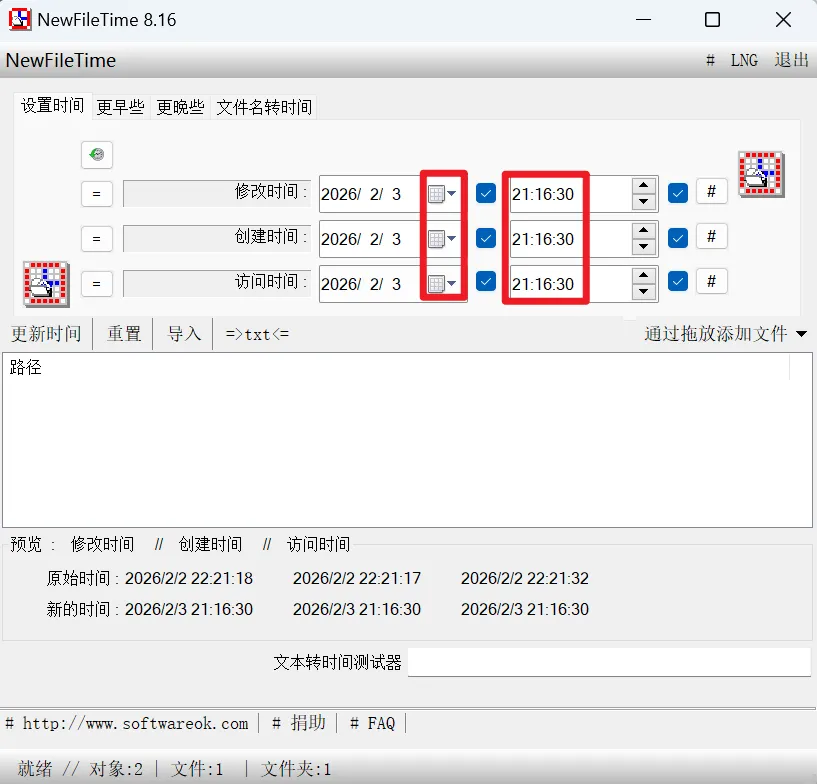The width and height of the screenshot is (817, 784).
Task: Click the # button in 创建时间 row
Action: 712,236
